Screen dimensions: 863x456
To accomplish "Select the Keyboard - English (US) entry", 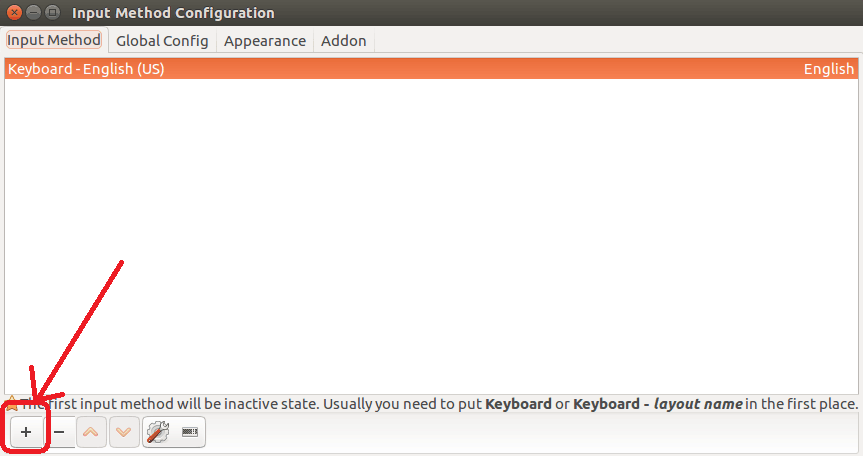I will coord(86,69).
